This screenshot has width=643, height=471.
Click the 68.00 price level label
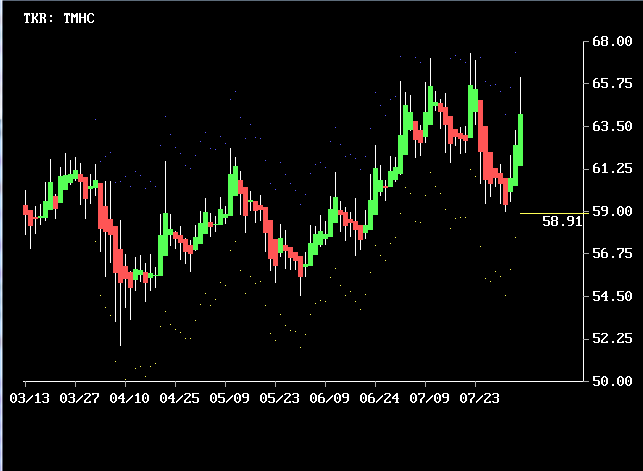pyautogui.click(x=611, y=42)
